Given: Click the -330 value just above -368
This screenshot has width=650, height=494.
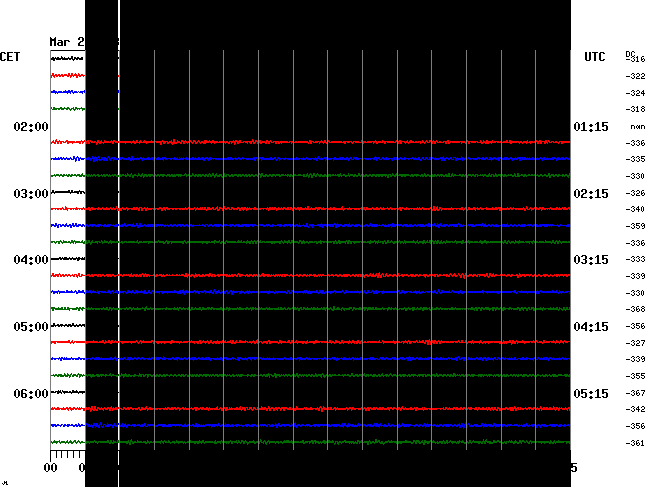Looking at the screenshot, I should tap(635, 293).
